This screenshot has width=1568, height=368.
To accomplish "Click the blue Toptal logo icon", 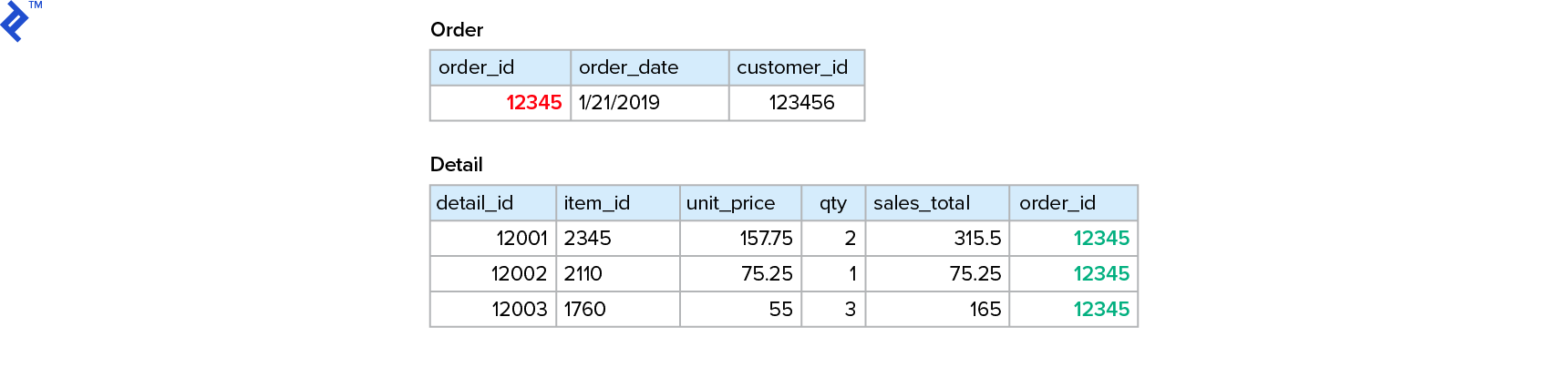I will tap(15, 22).
